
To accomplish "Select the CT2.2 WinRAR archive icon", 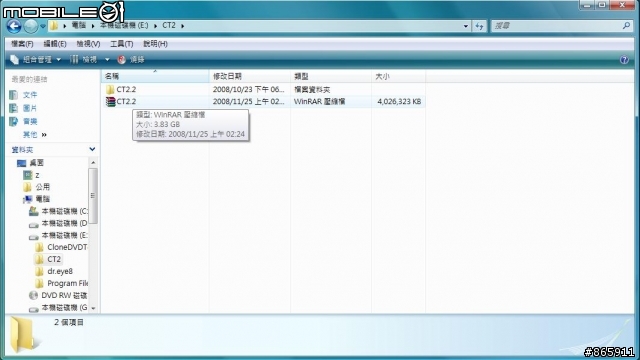I will [110, 102].
